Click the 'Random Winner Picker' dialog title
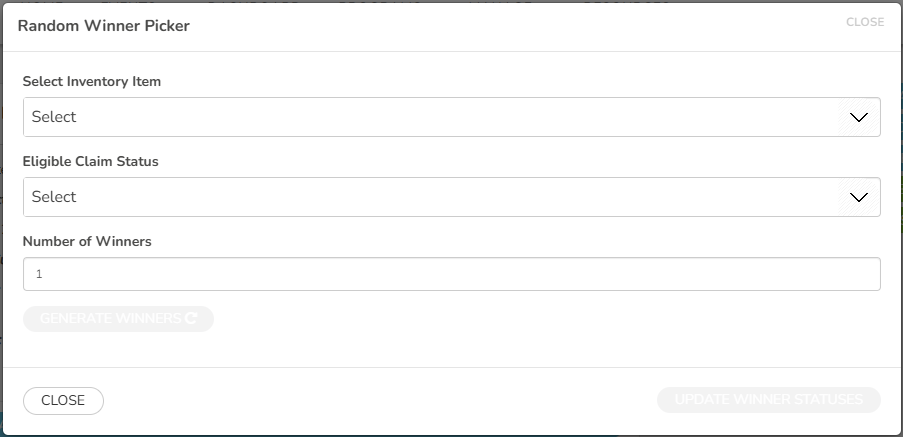 104,26
